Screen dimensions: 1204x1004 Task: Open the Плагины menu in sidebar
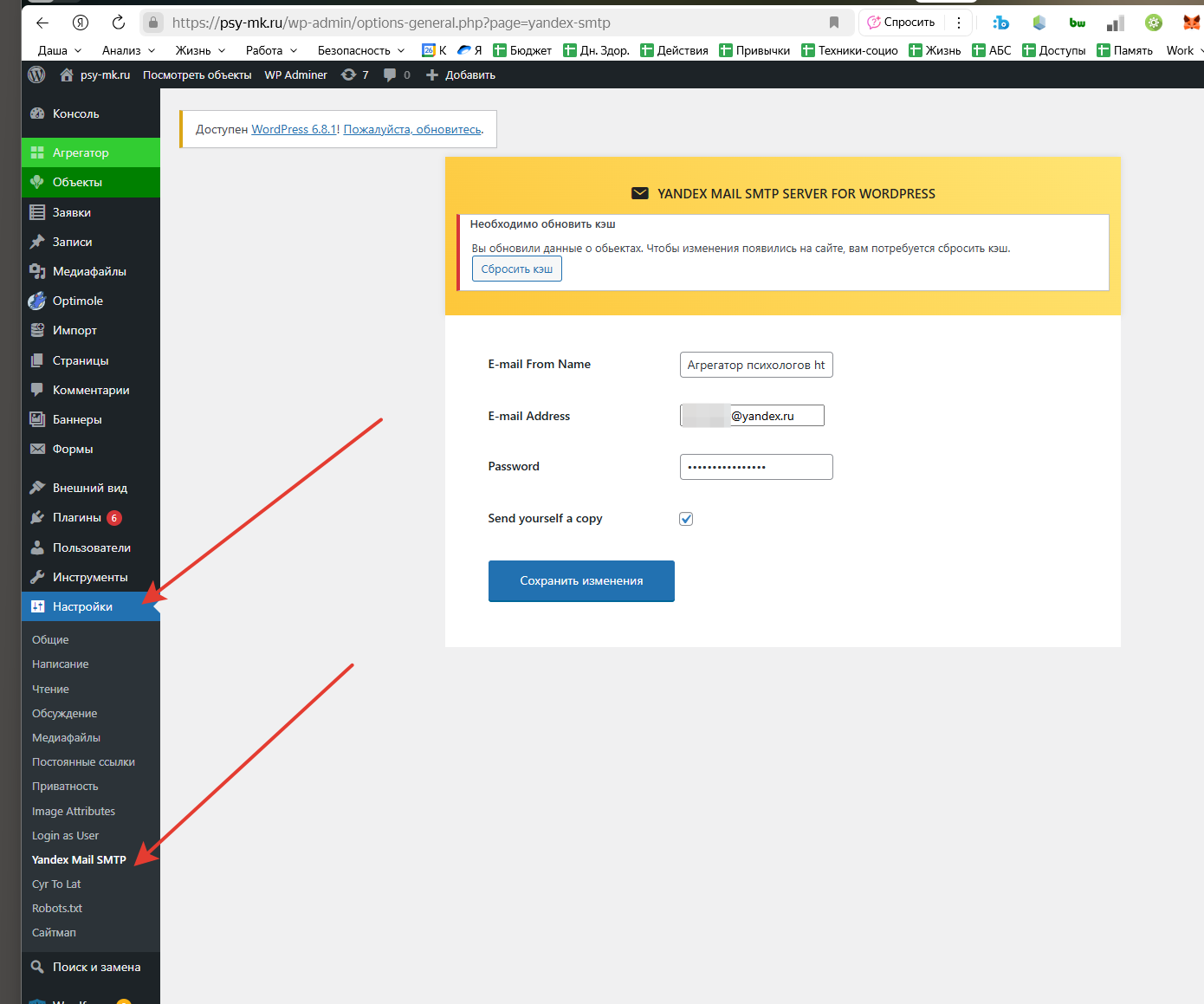[77, 517]
